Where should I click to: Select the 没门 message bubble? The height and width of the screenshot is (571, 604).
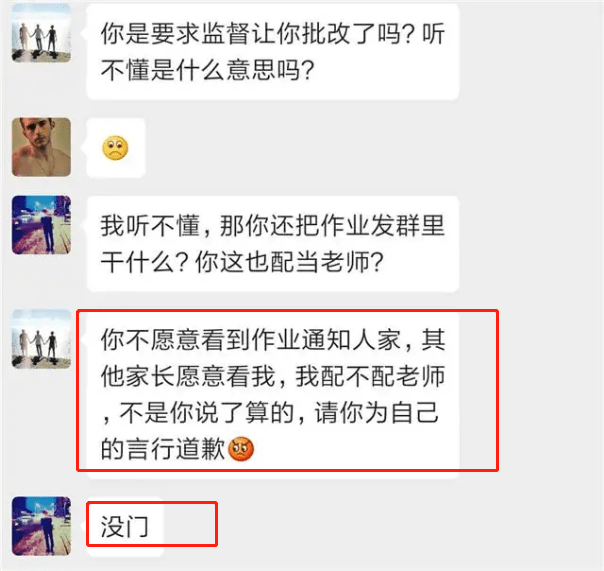(125, 526)
